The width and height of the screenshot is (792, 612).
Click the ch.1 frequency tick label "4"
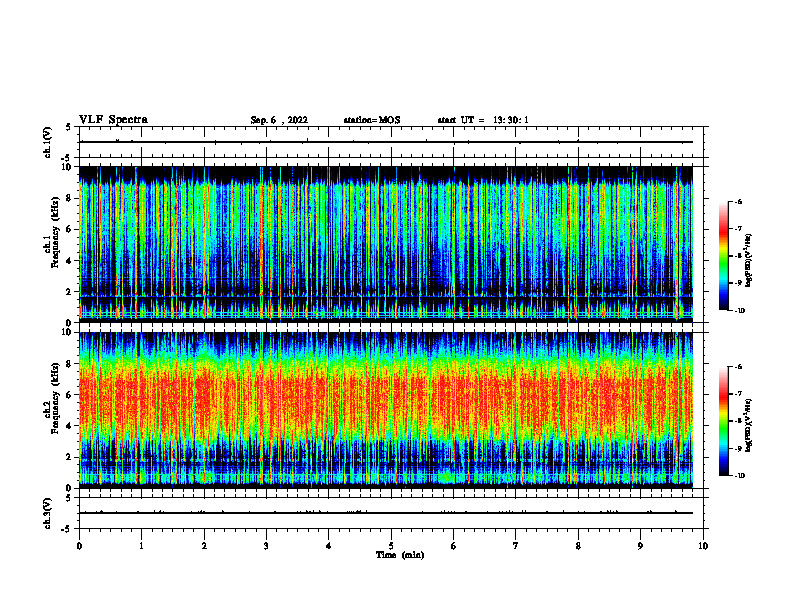[x=69, y=261]
